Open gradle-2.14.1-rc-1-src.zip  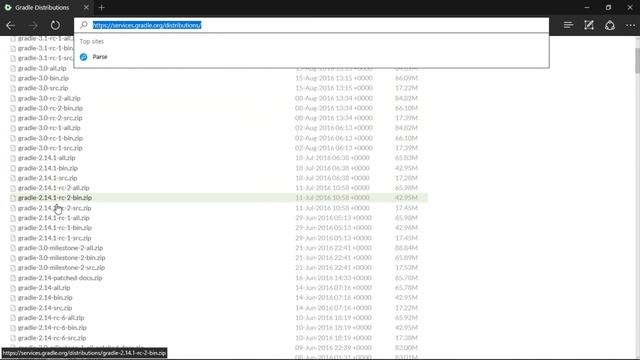tap(54, 238)
